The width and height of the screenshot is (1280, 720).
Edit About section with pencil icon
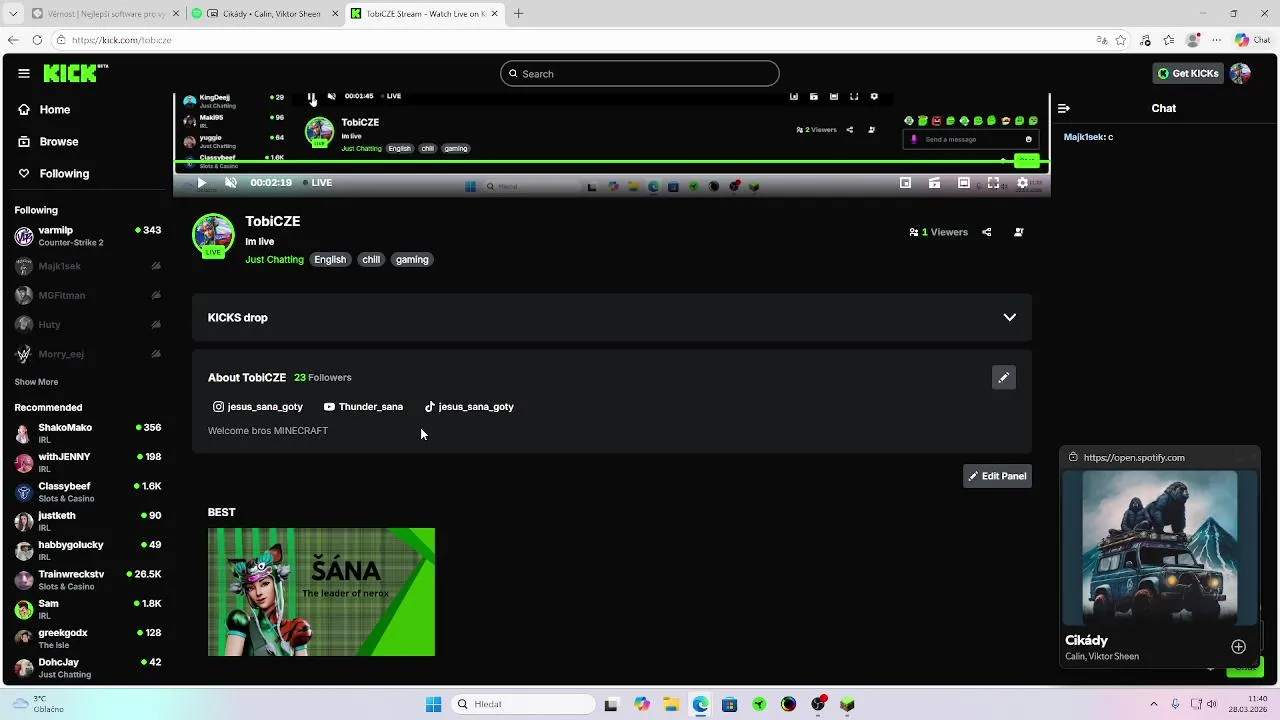[x=1004, y=378]
